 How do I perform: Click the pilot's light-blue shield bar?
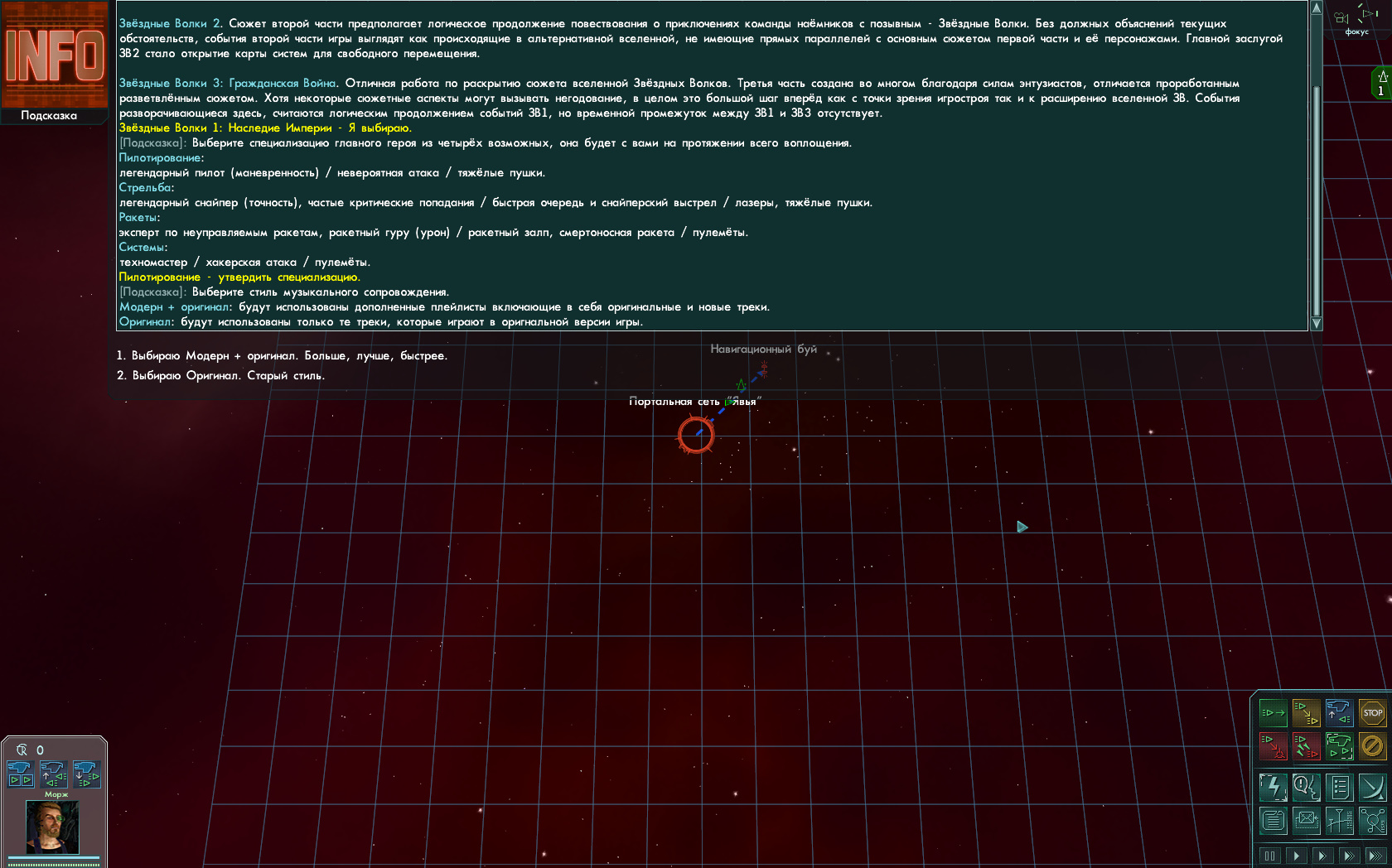coord(53,858)
